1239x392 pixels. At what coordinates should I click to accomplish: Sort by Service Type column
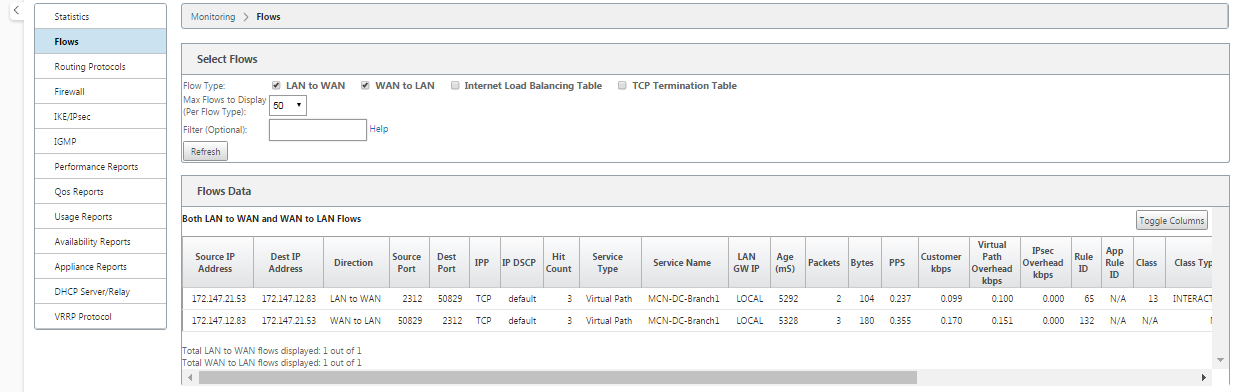(x=609, y=263)
